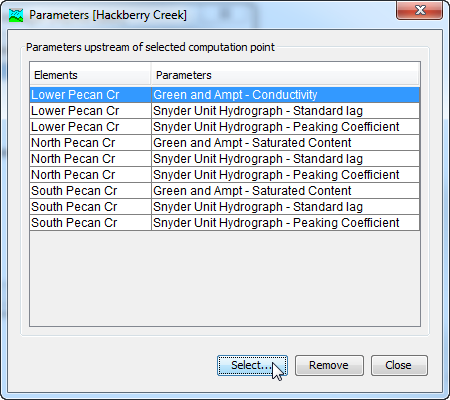450x400 pixels.
Task: Select South Pecan Cr Saturated Content parameter
Action: [285, 191]
